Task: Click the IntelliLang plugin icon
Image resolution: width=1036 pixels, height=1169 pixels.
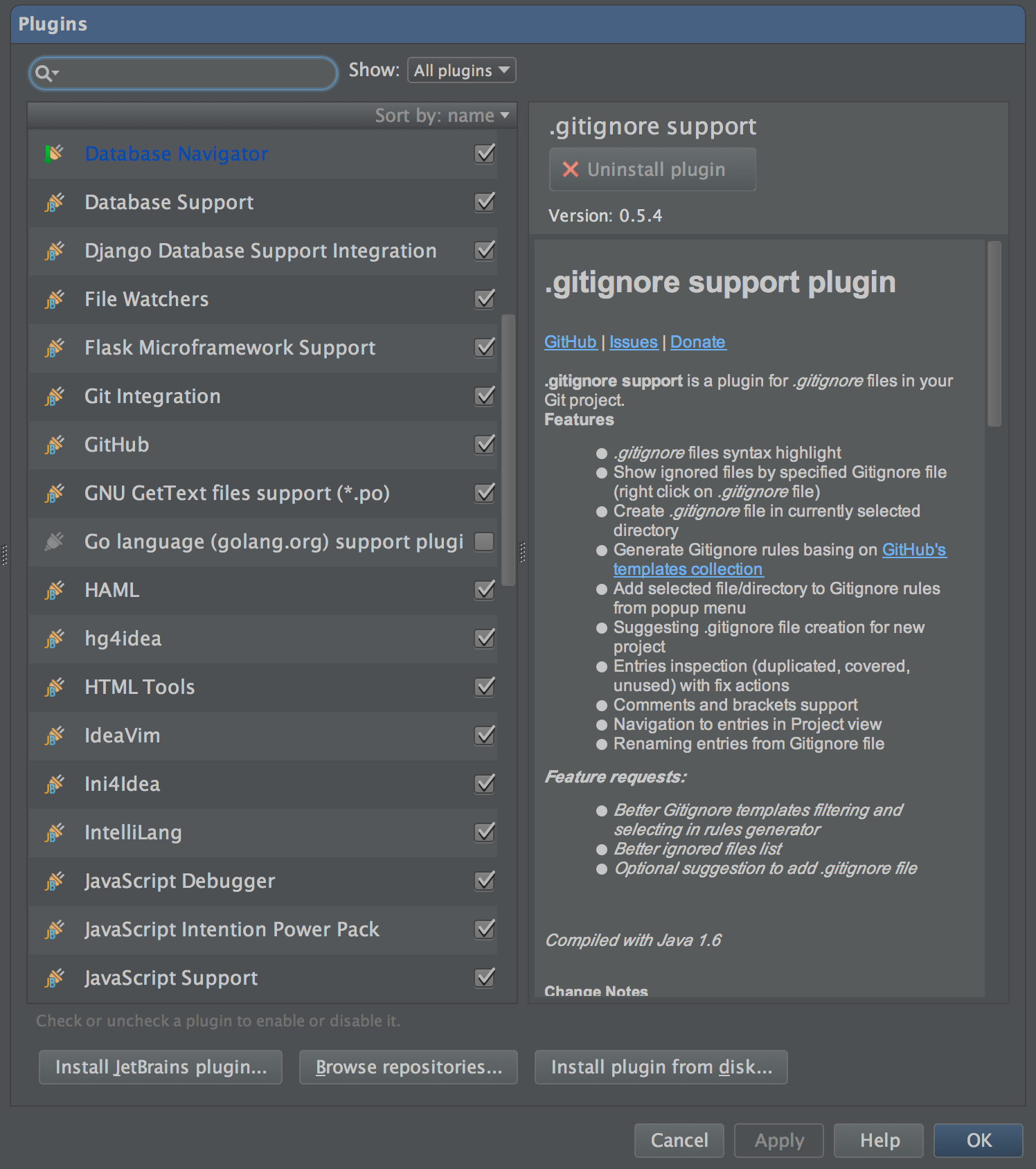Action: click(x=55, y=832)
